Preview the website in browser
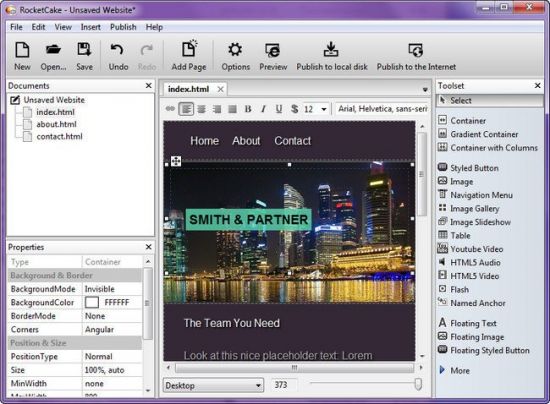This screenshot has height=404, width=550. [273, 56]
